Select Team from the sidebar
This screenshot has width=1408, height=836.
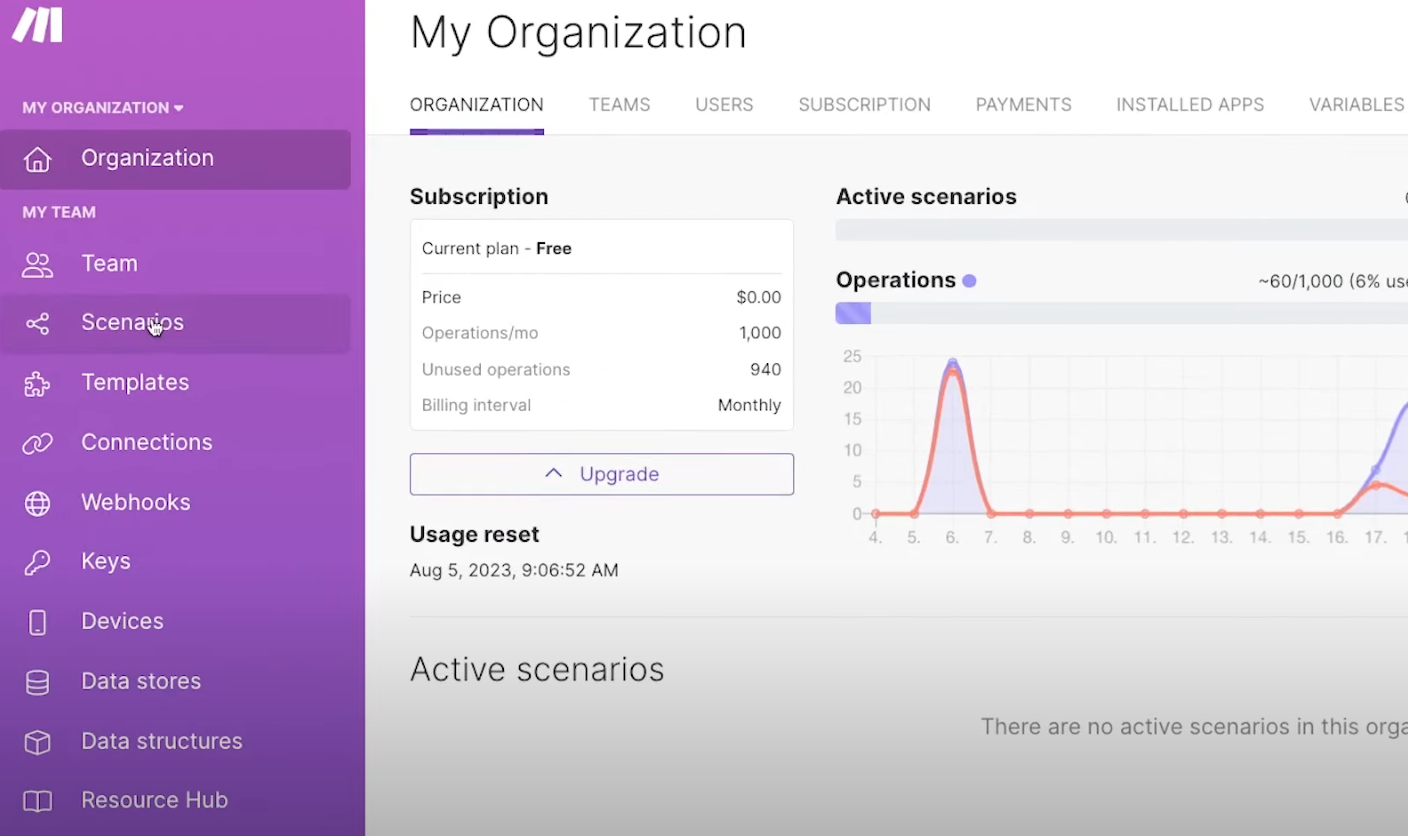[x=109, y=263]
